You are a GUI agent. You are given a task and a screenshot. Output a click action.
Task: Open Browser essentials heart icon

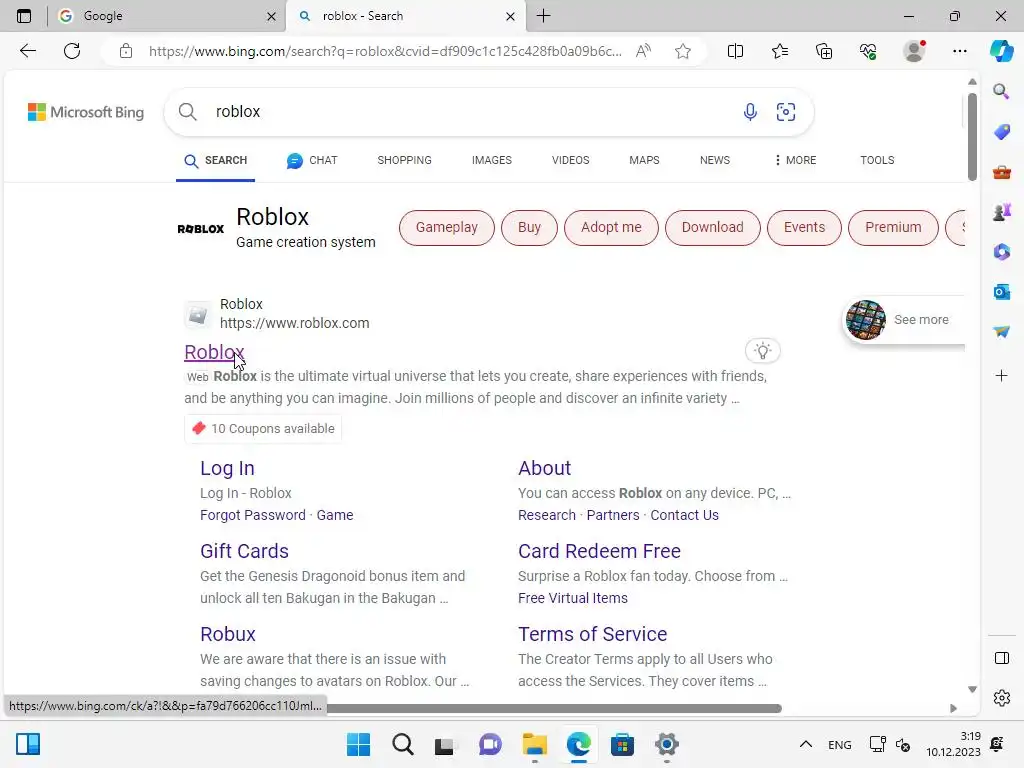[868, 51]
